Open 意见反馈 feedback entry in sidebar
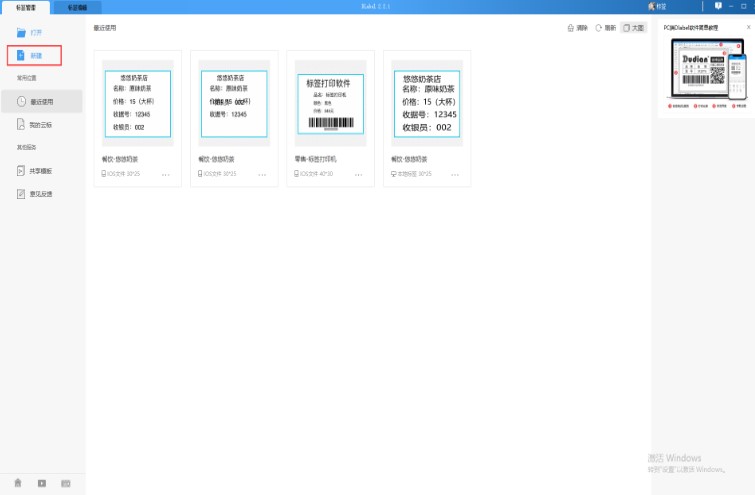Image resolution: width=755 pixels, height=495 pixels. click(35, 194)
